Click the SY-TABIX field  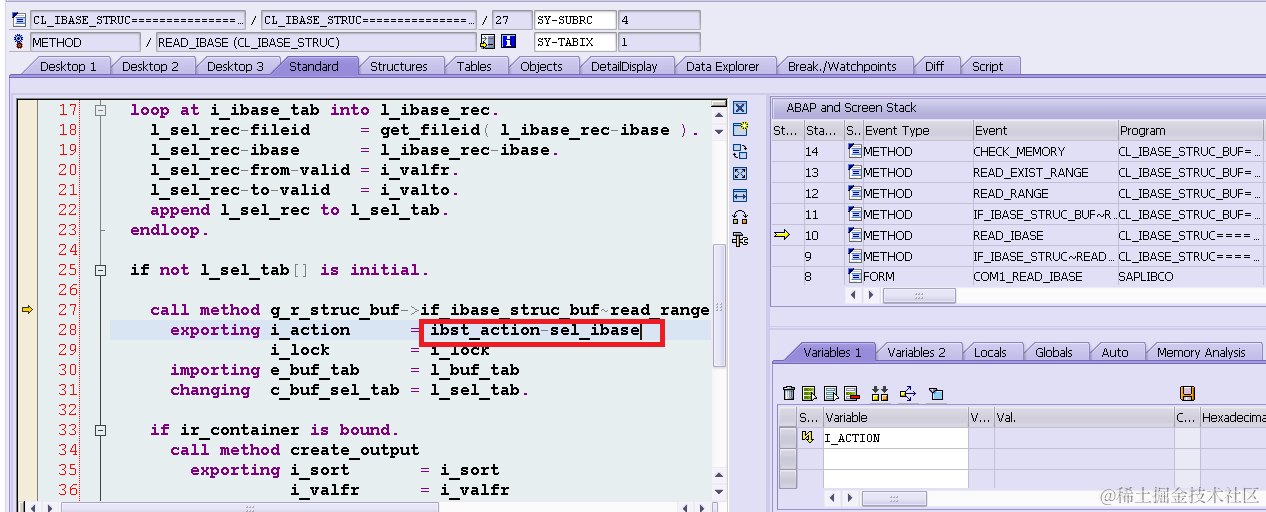pyautogui.click(x=575, y=42)
